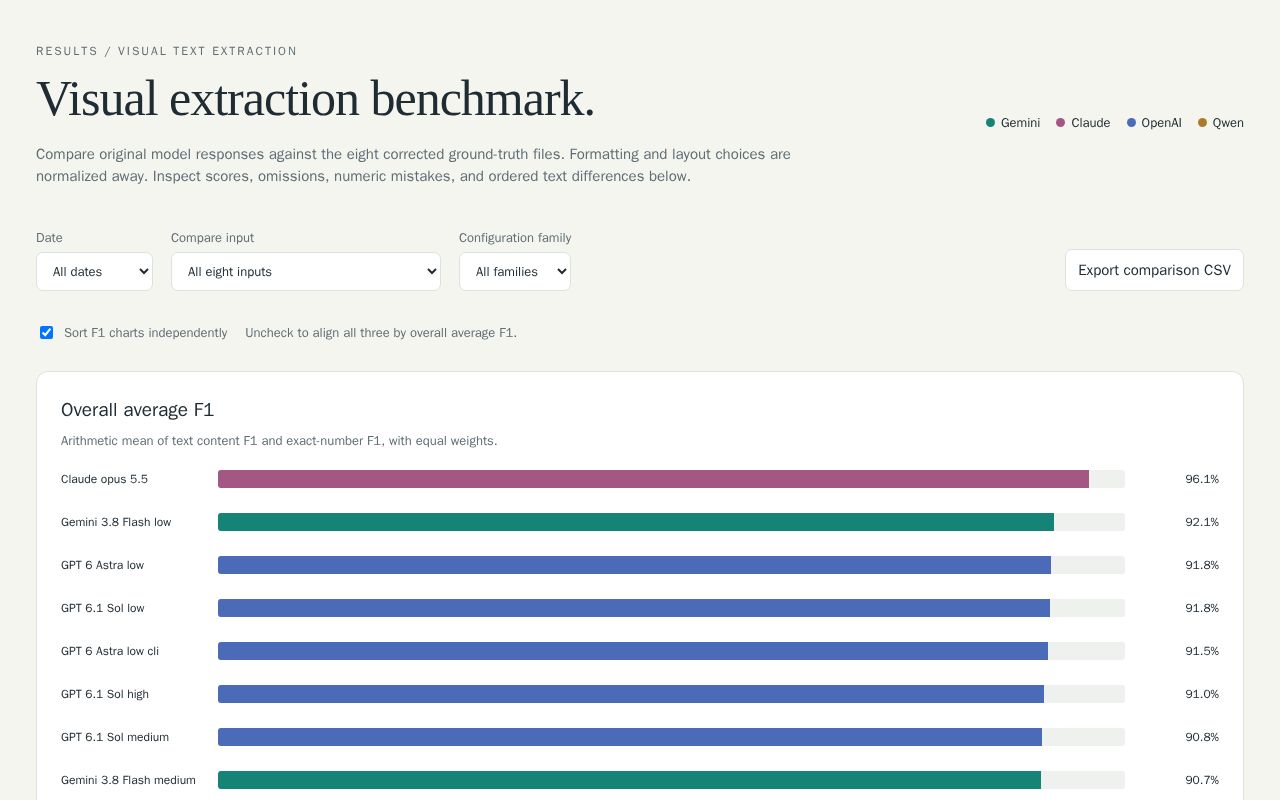Screen dimensions: 1280x800
Task: Click the 'GPT 6 Astra low' row label
Action: pyautogui.click(x=102, y=565)
